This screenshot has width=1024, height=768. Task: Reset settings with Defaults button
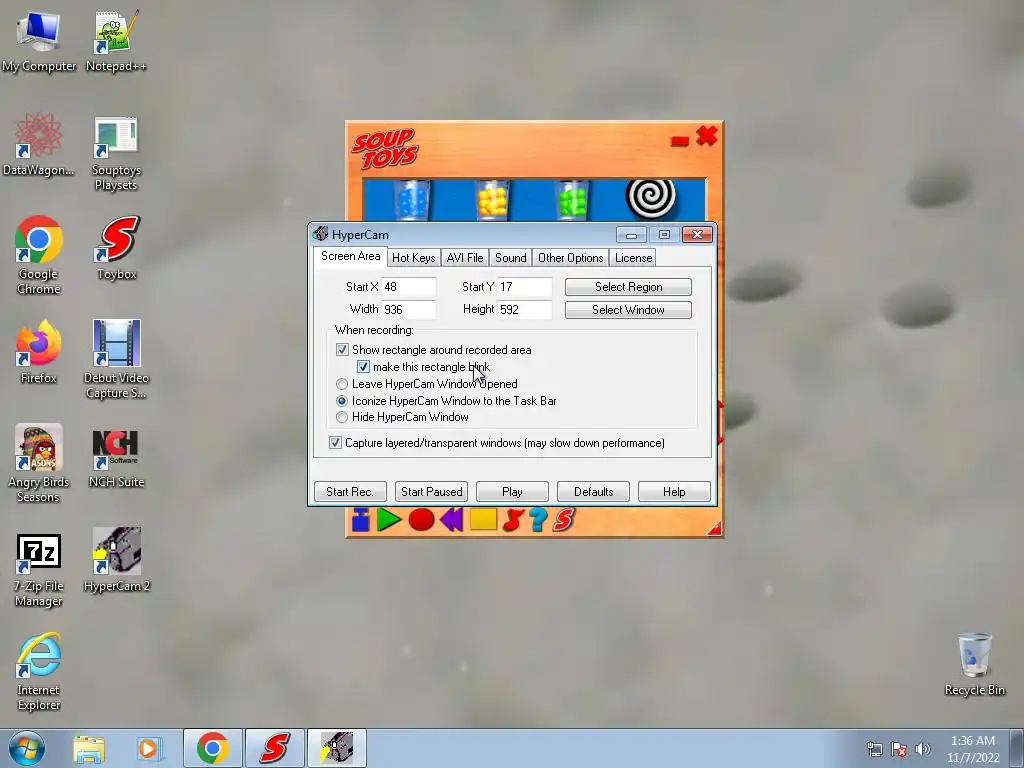click(594, 492)
